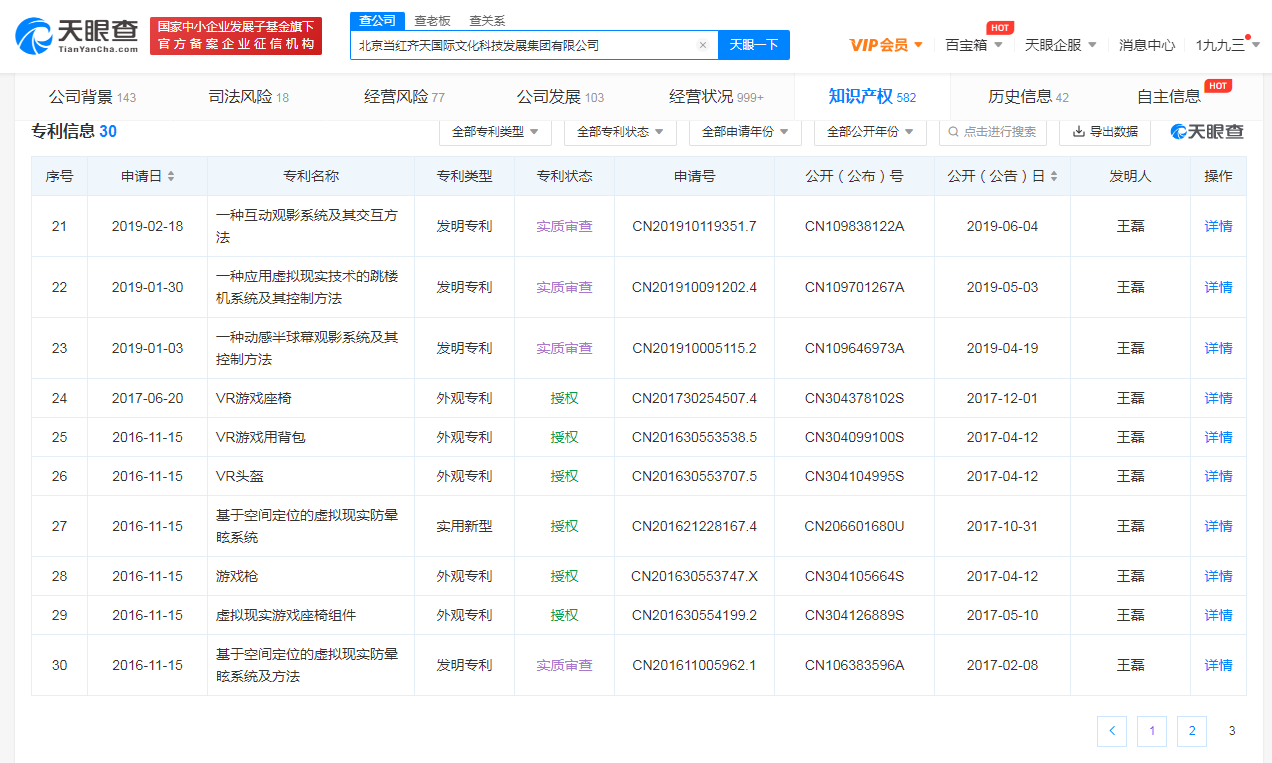Switch to 查公司 search tab
Viewport: 1272px width, 763px height.
[x=377, y=20]
